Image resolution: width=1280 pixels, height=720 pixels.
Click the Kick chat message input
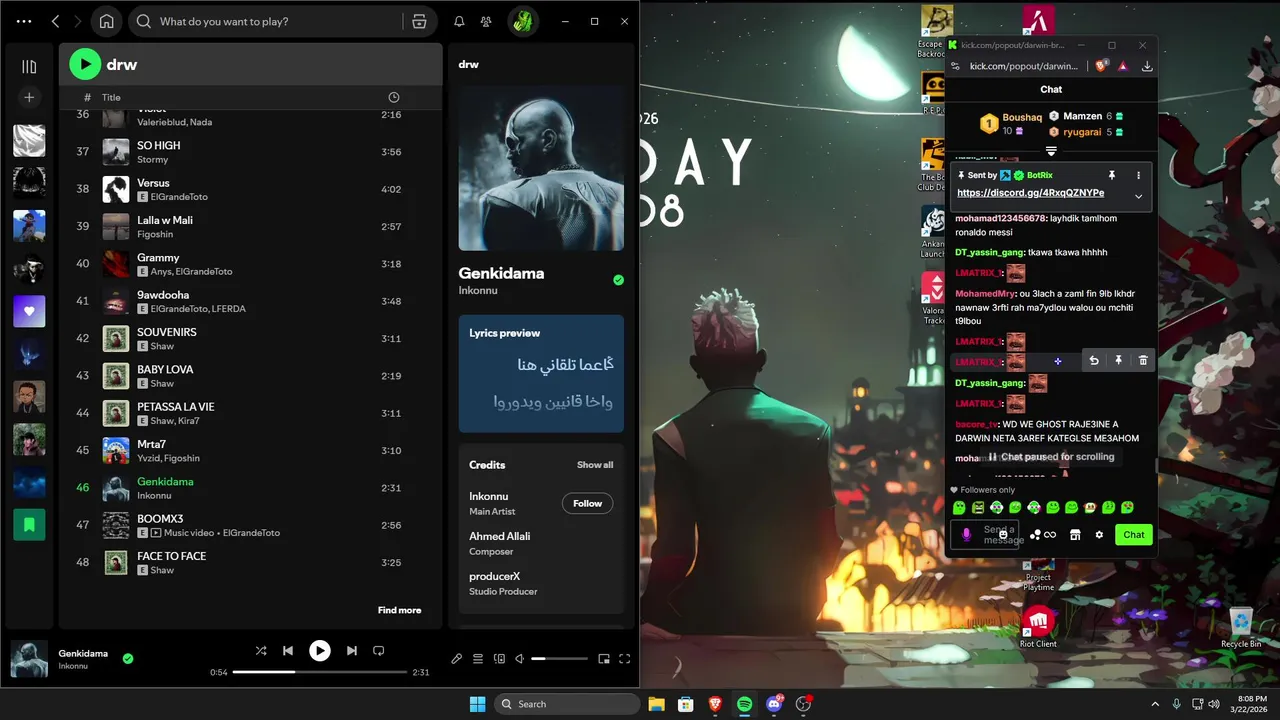(983, 534)
